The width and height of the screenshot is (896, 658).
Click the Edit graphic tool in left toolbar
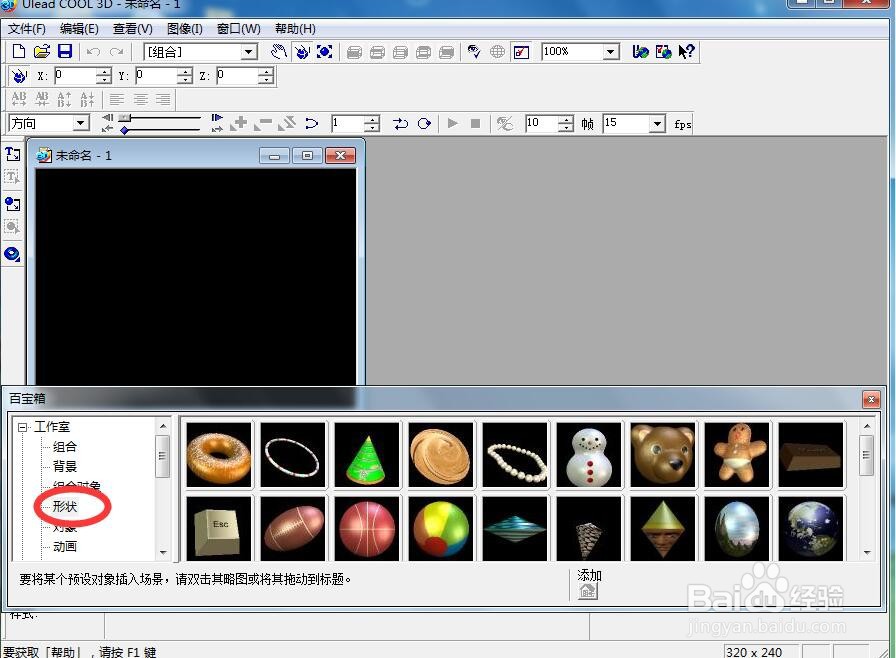click(x=13, y=227)
